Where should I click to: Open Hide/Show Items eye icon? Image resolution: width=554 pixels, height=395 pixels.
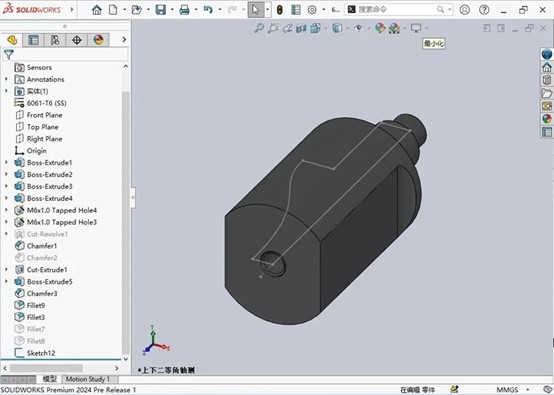359,28
